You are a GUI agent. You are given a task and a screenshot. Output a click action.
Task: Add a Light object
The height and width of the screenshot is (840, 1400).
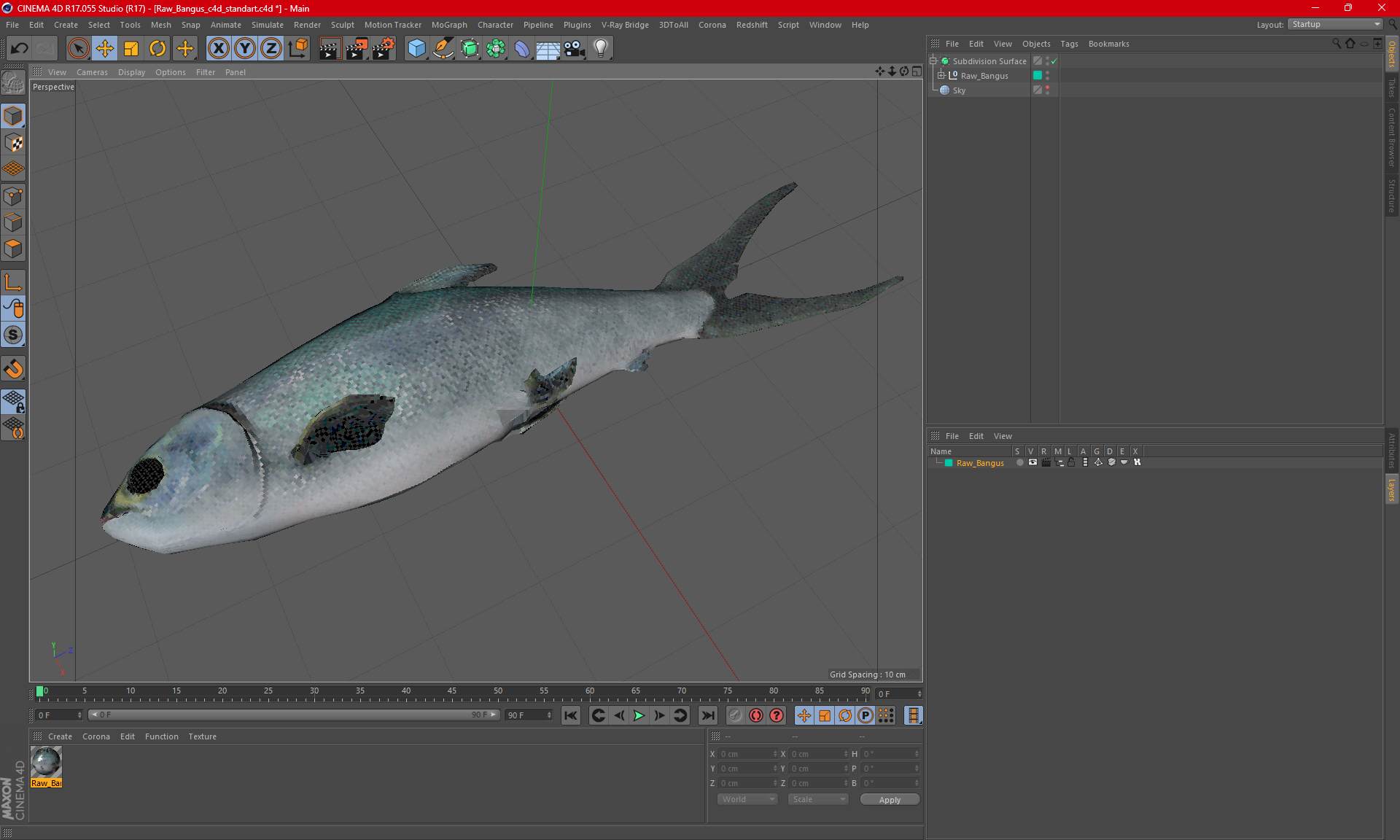[601, 49]
